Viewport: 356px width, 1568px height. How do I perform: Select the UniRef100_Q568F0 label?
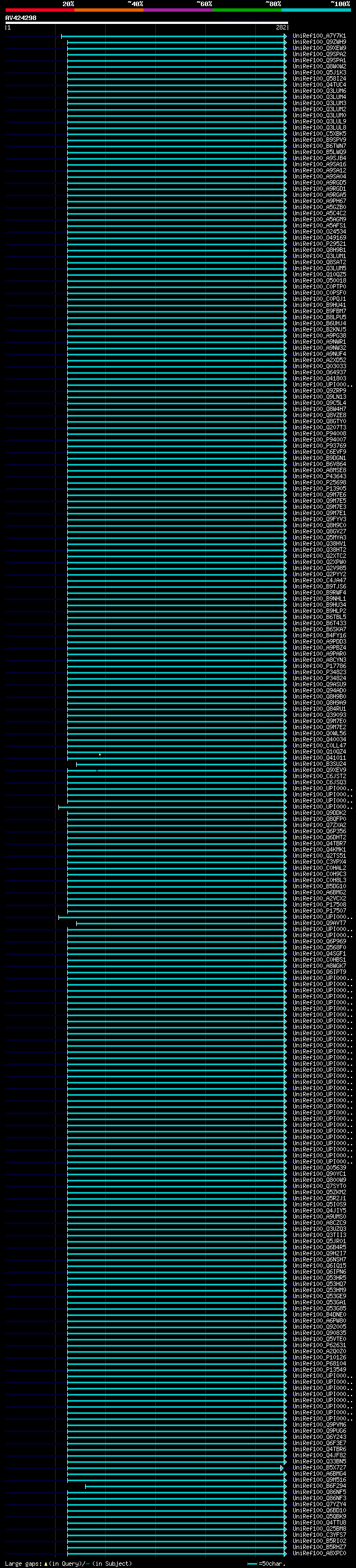click(x=319, y=947)
